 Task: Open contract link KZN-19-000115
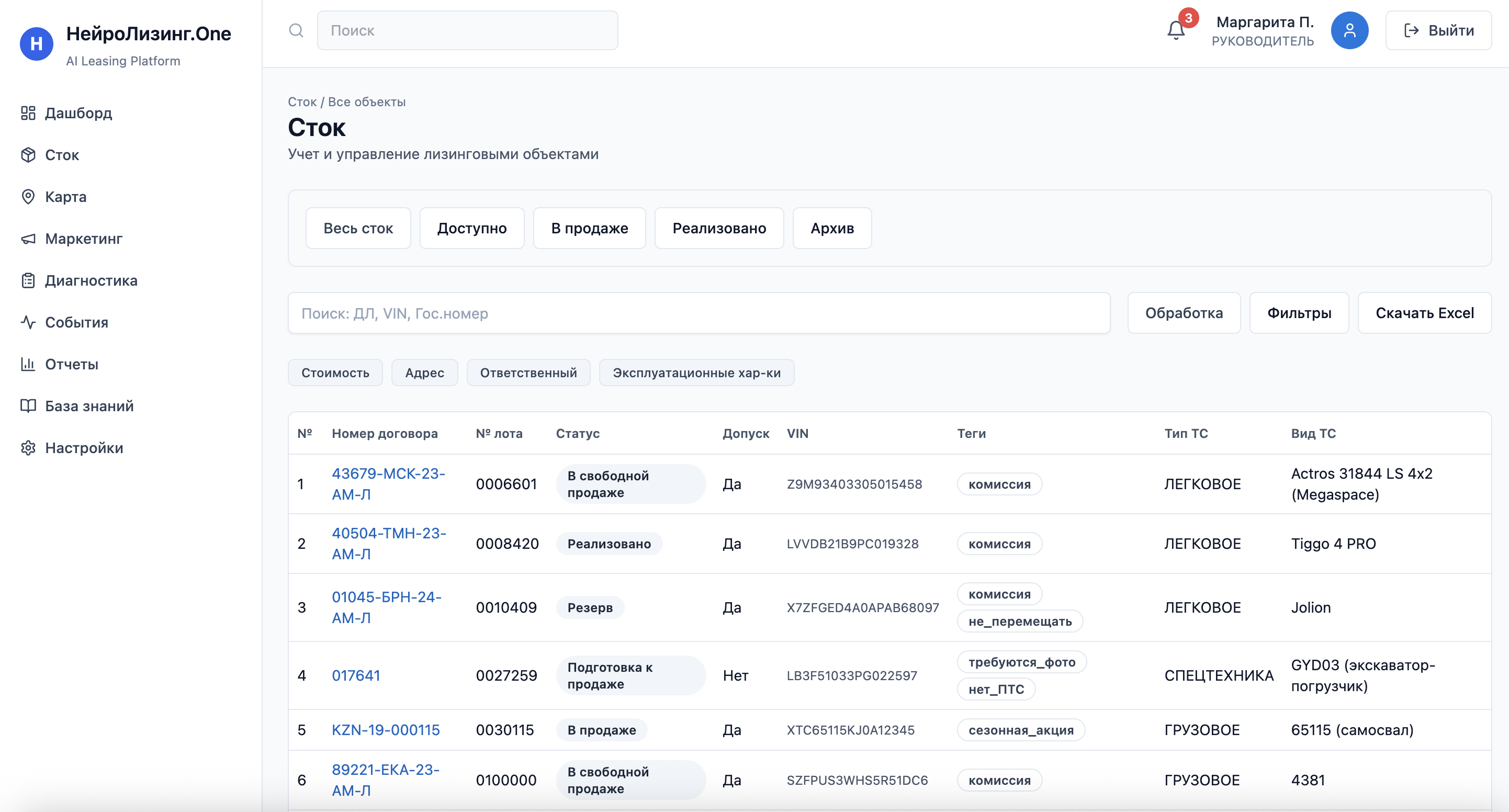pyautogui.click(x=386, y=729)
